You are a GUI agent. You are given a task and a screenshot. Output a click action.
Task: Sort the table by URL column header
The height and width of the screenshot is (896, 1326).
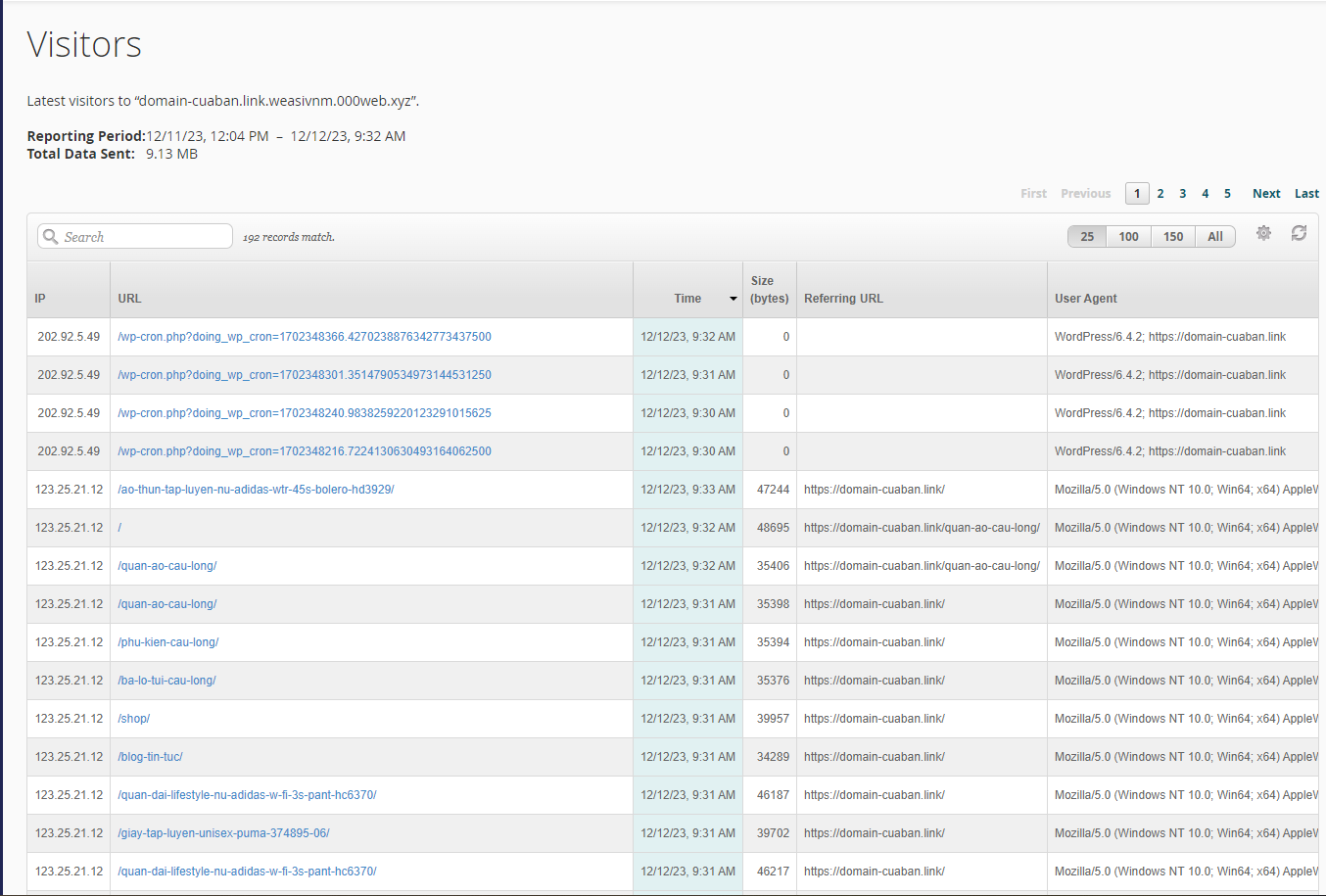[129, 299]
